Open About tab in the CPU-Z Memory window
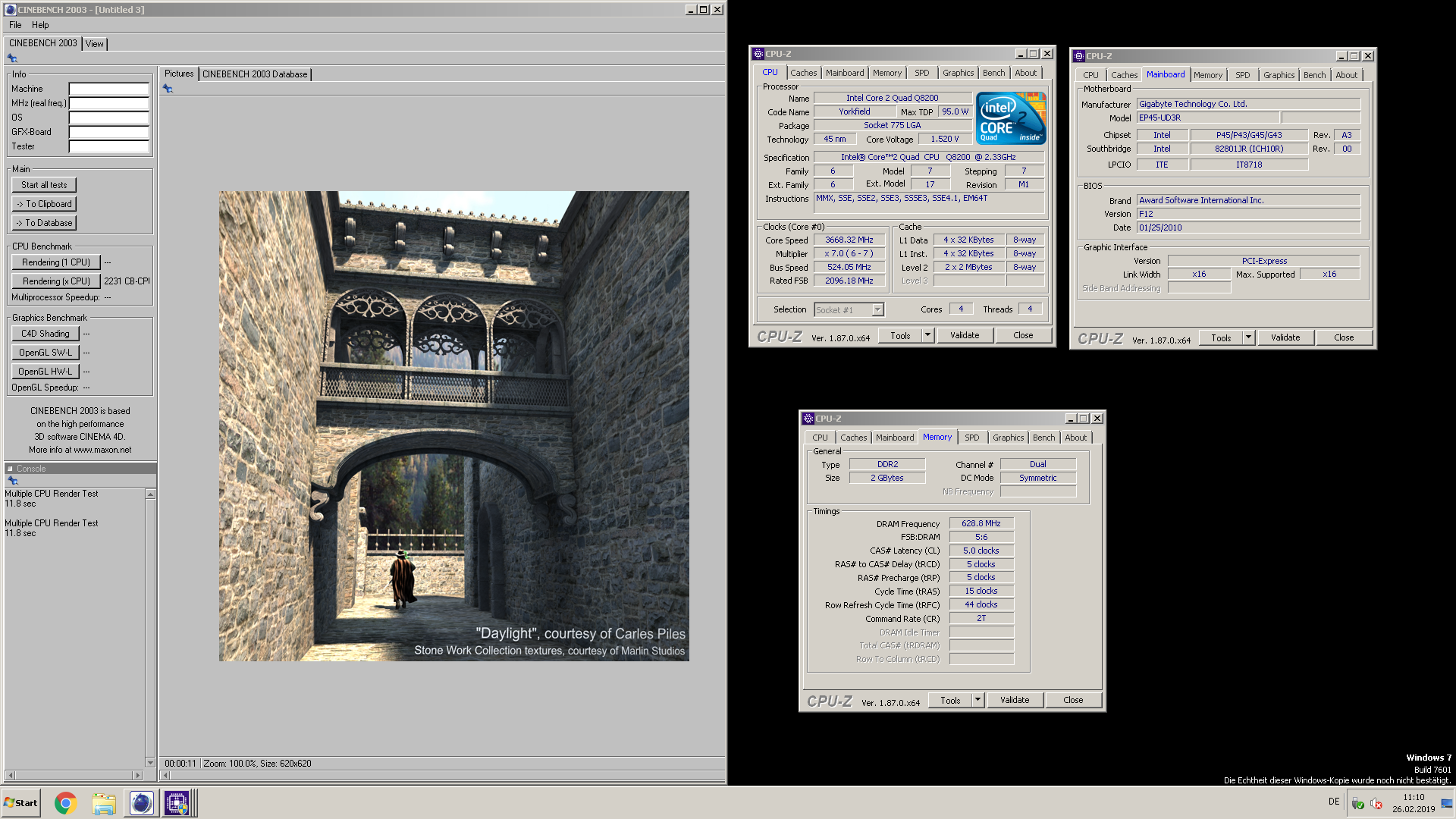 1075,438
